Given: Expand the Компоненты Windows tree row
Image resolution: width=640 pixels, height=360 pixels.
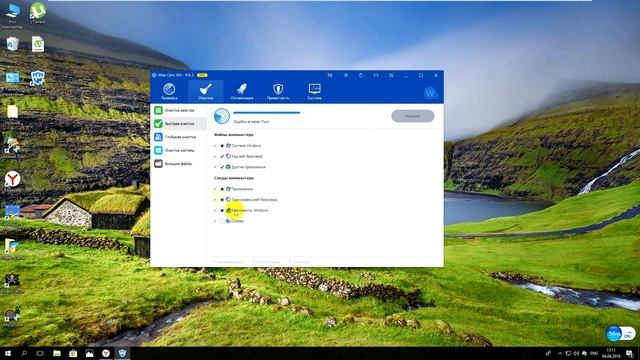Looking at the screenshot, I should pyautogui.click(x=215, y=210).
